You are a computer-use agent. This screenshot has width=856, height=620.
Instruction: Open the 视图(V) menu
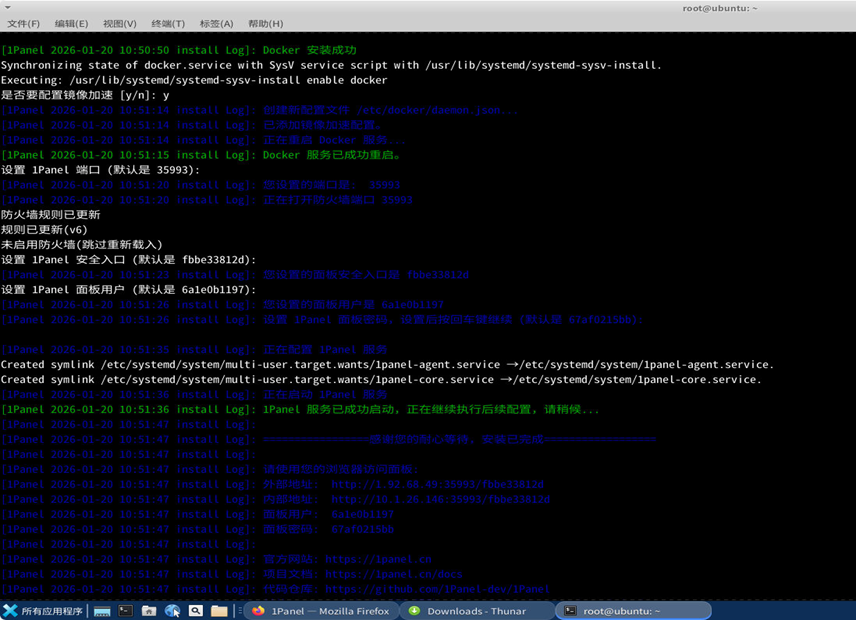click(120, 23)
